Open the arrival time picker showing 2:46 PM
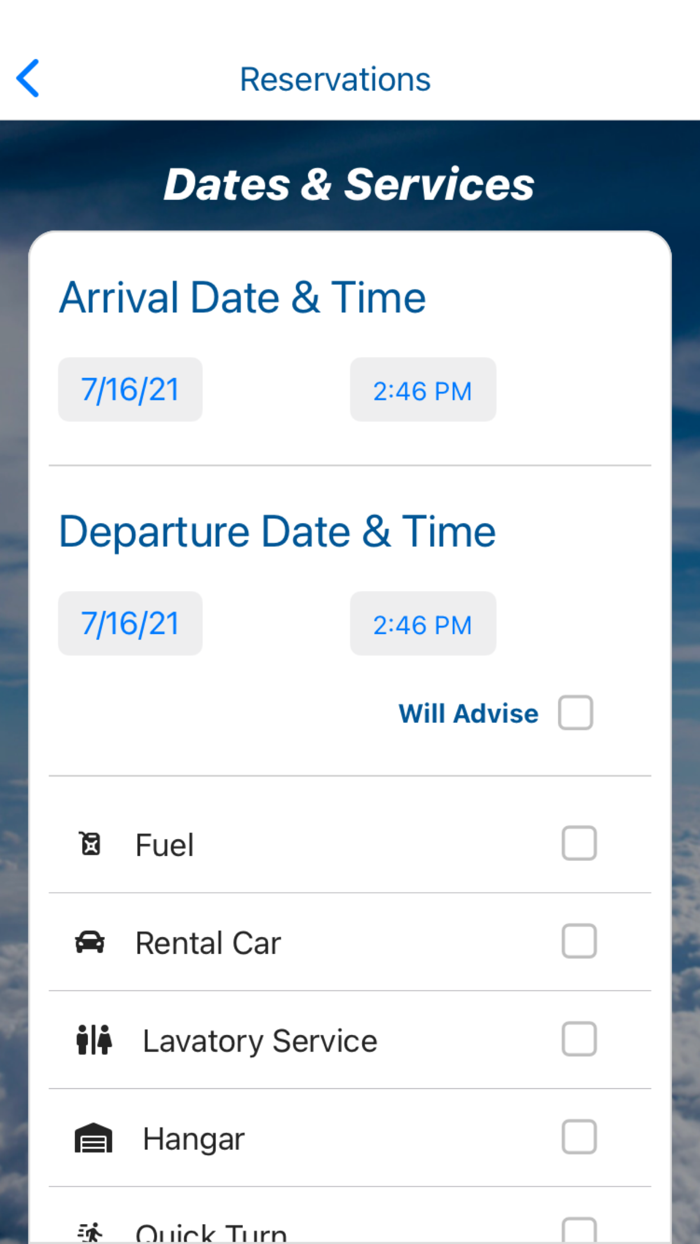This screenshot has width=700, height=1244. [422, 389]
